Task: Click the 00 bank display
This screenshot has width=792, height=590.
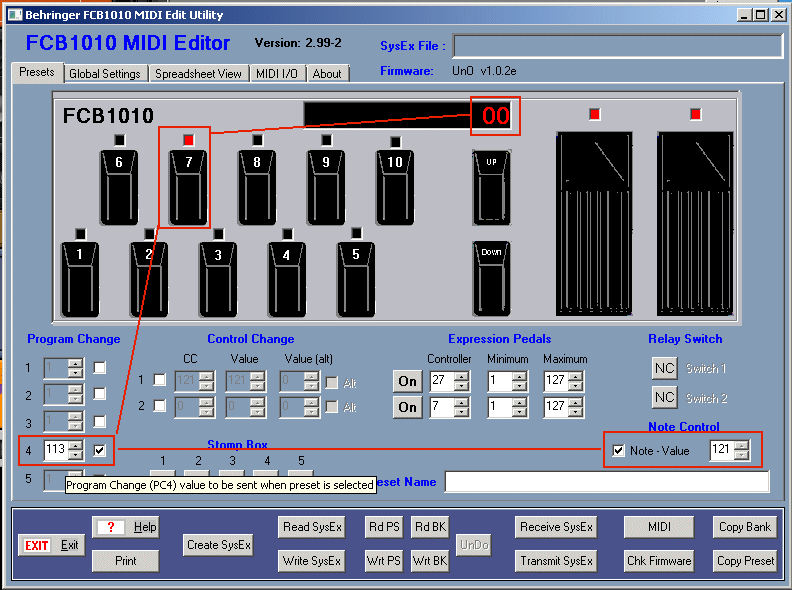Action: [496, 116]
